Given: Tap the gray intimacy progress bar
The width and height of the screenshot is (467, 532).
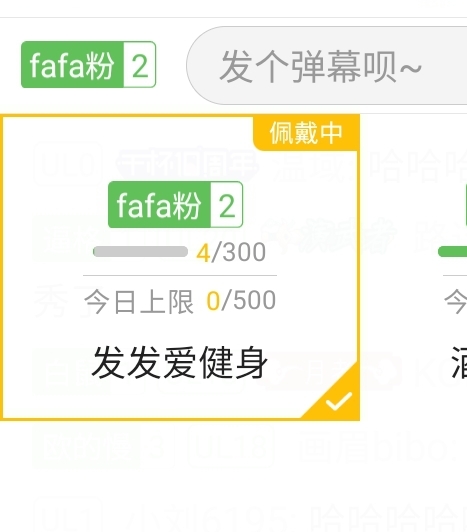Looking at the screenshot, I should click(x=140, y=252).
